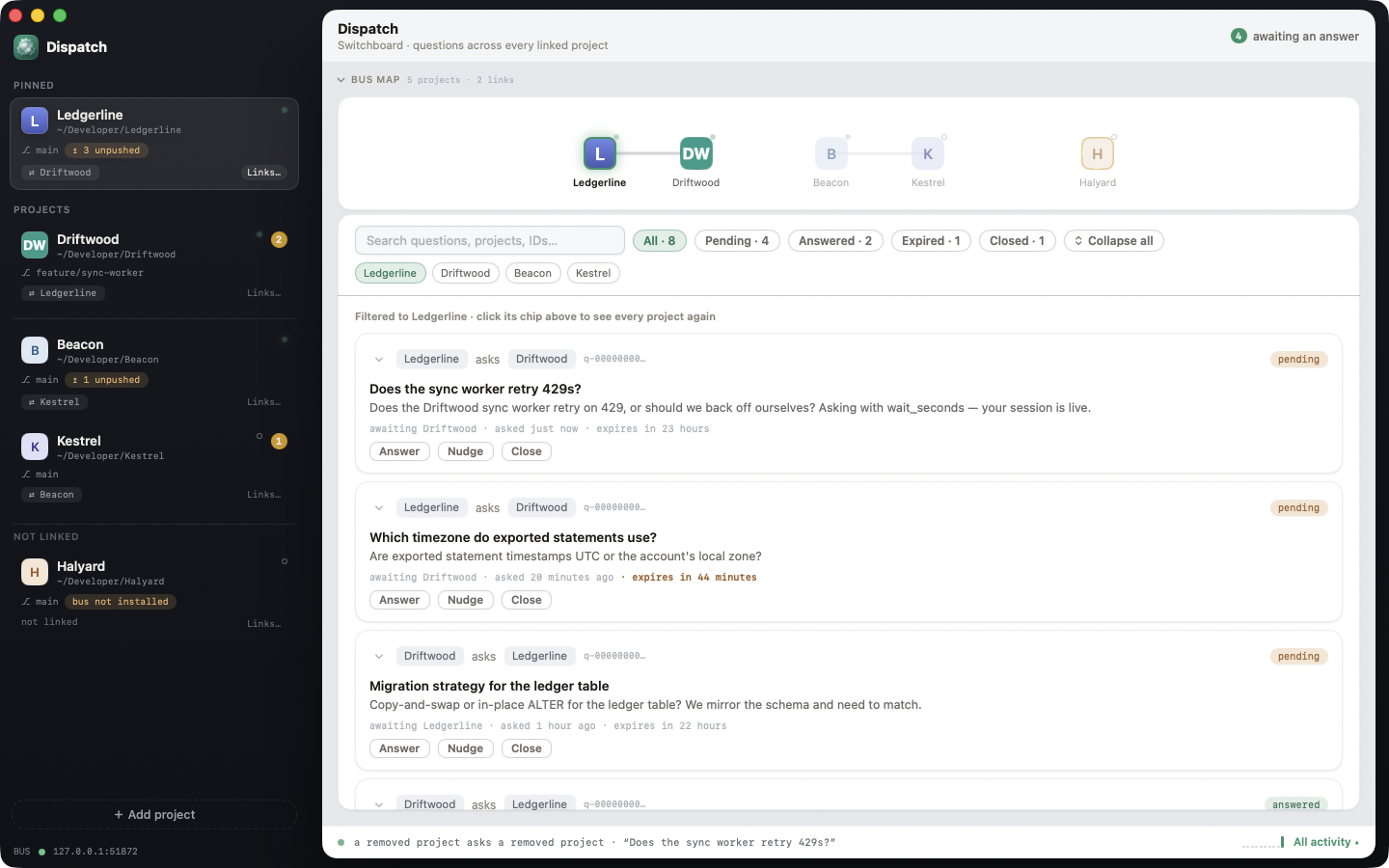Open Links… menu on Halyard project
Image resolution: width=1389 pixels, height=868 pixels.
pos(263,624)
